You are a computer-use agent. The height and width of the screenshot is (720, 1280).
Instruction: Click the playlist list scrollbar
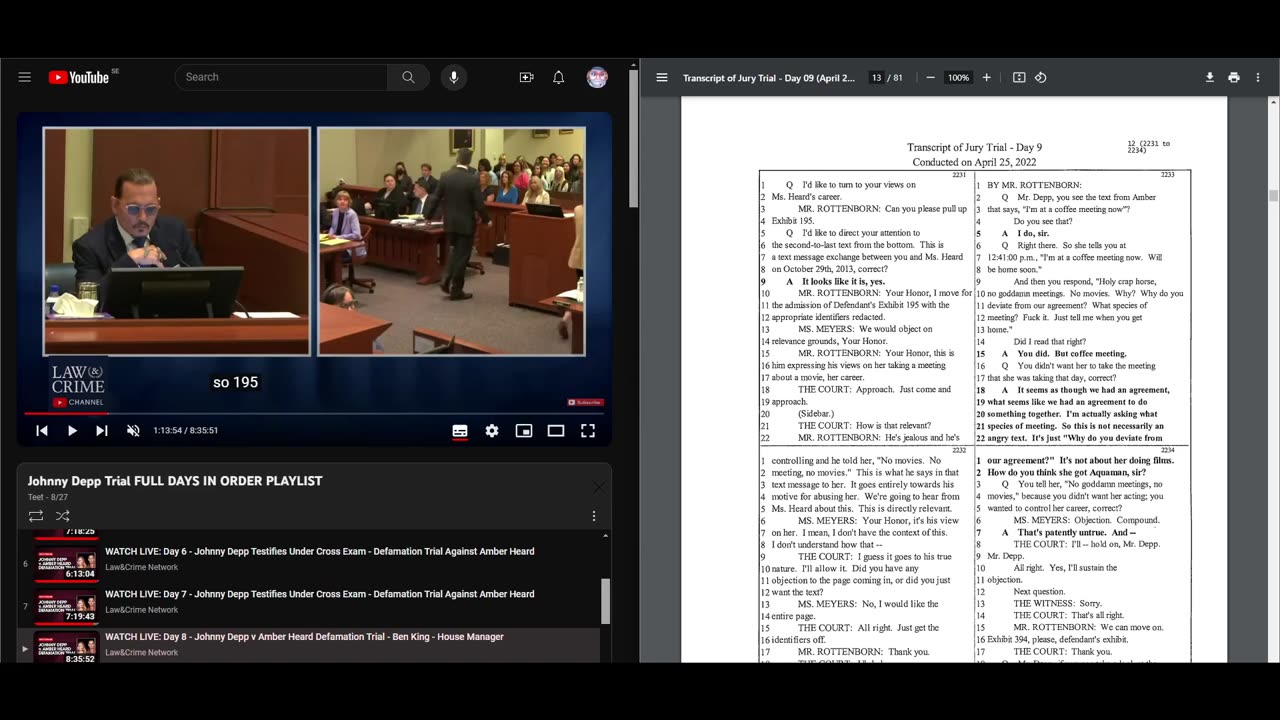click(x=605, y=600)
